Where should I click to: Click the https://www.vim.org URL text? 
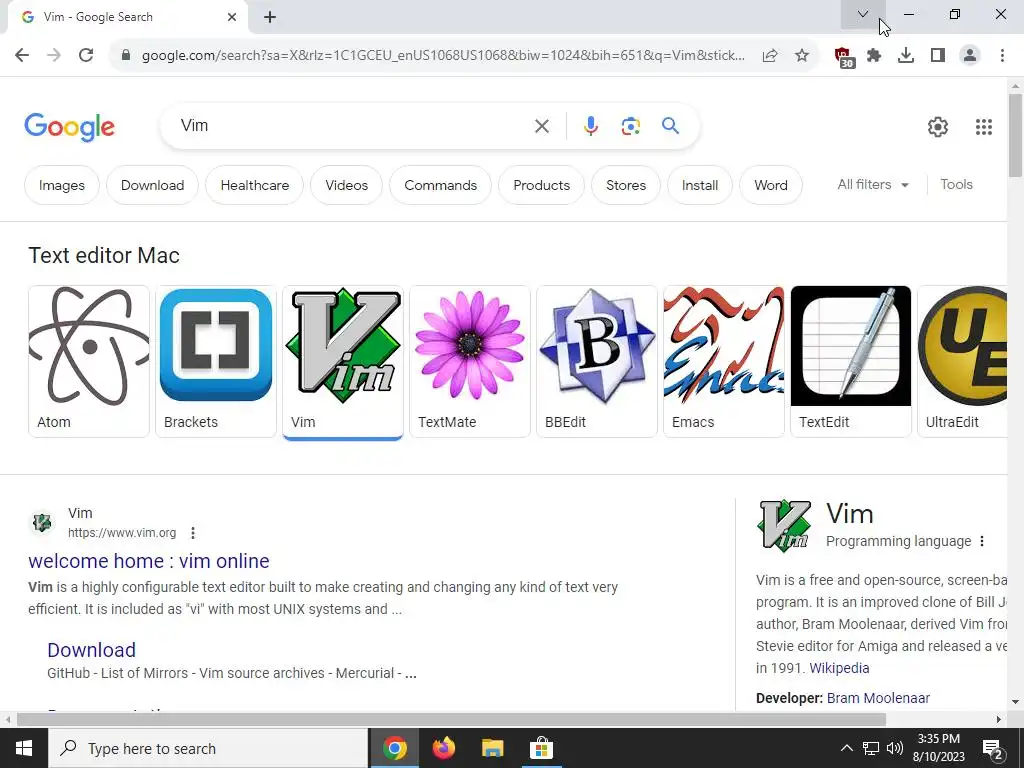[x=122, y=533]
